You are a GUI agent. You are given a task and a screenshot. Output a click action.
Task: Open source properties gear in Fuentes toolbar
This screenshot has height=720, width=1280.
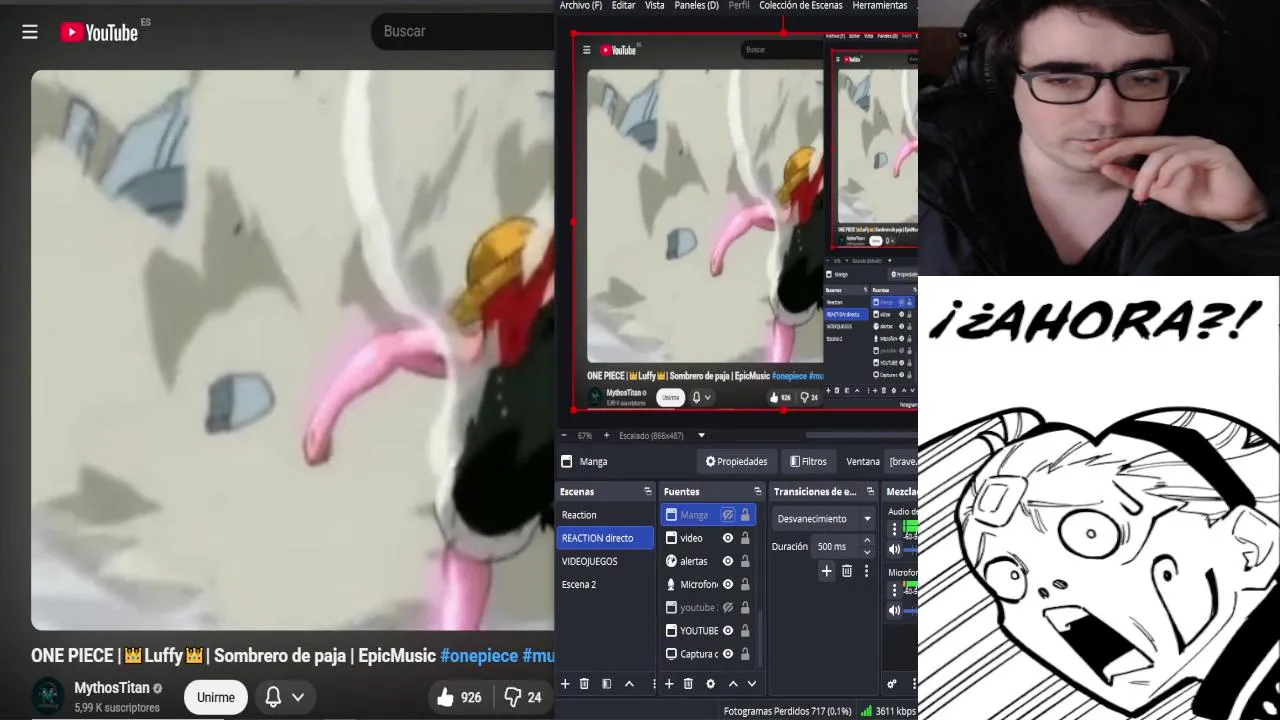coord(710,684)
